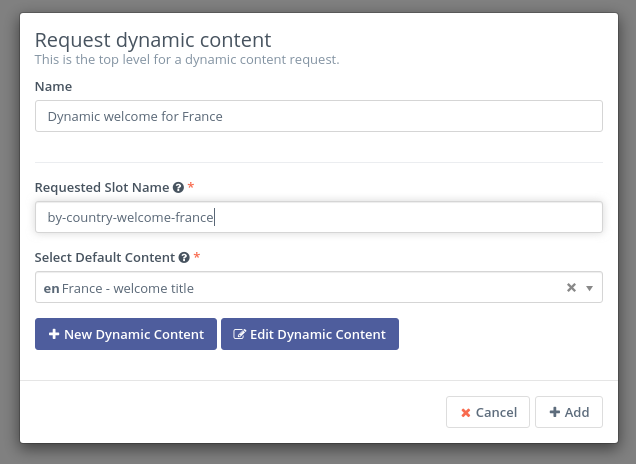The image size is (636, 464).
Task: Click the 'Select Default Content' label text
Action: 105,258
